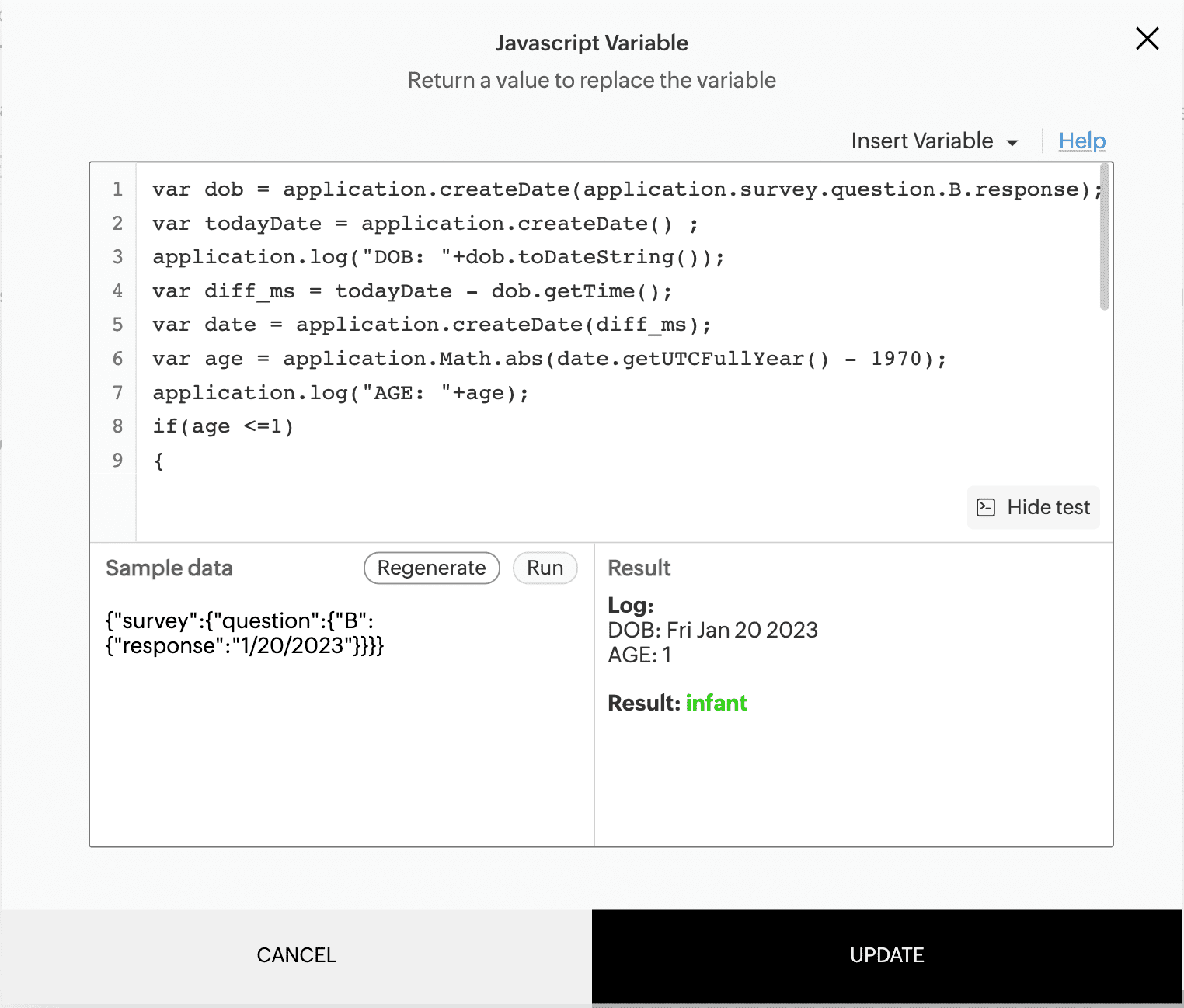Image resolution: width=1184 pixels, height=1008 pixels.
Task: Click the if(age <=1) code line
Action: click(223, 426)
